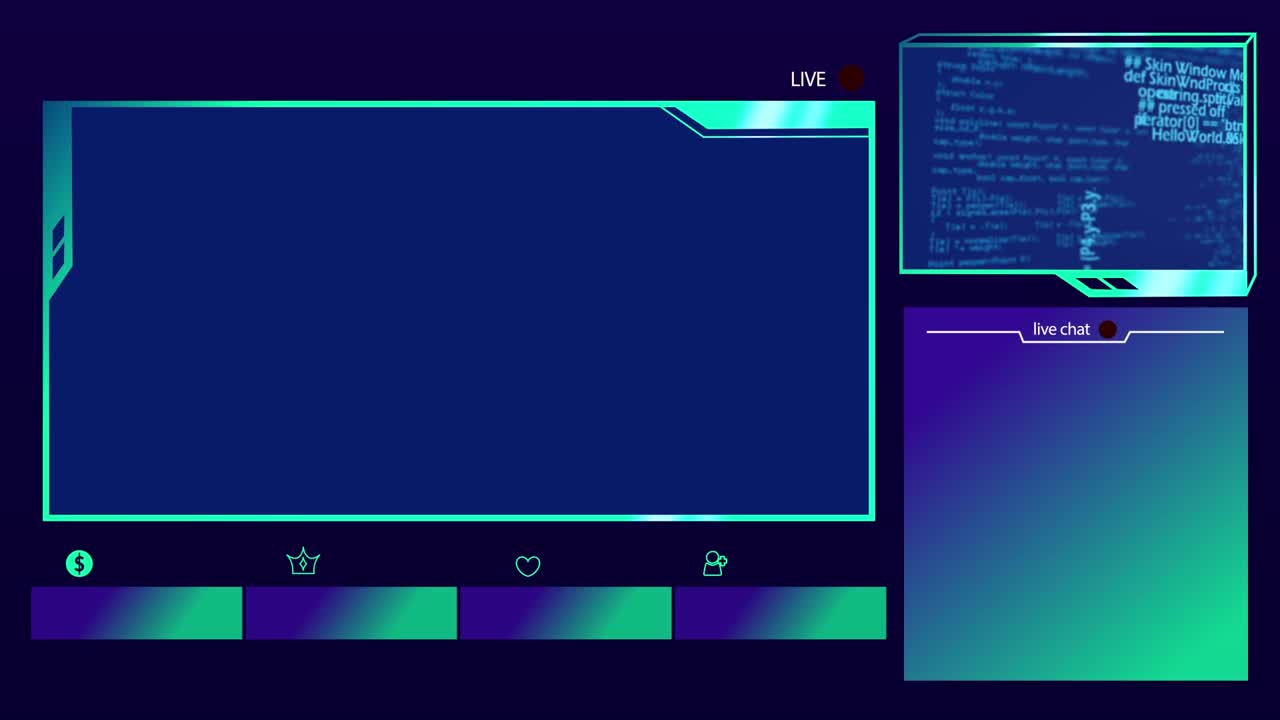Click the HelloWorld code text in webcam frame

(x=1197, y=137)
